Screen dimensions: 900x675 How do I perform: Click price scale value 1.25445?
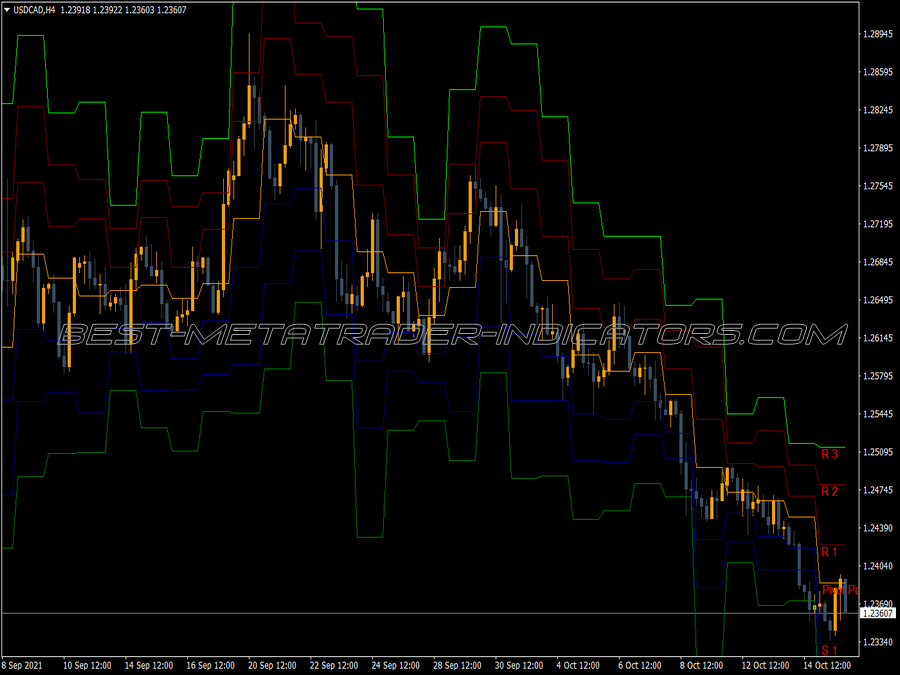click(878, 414)
